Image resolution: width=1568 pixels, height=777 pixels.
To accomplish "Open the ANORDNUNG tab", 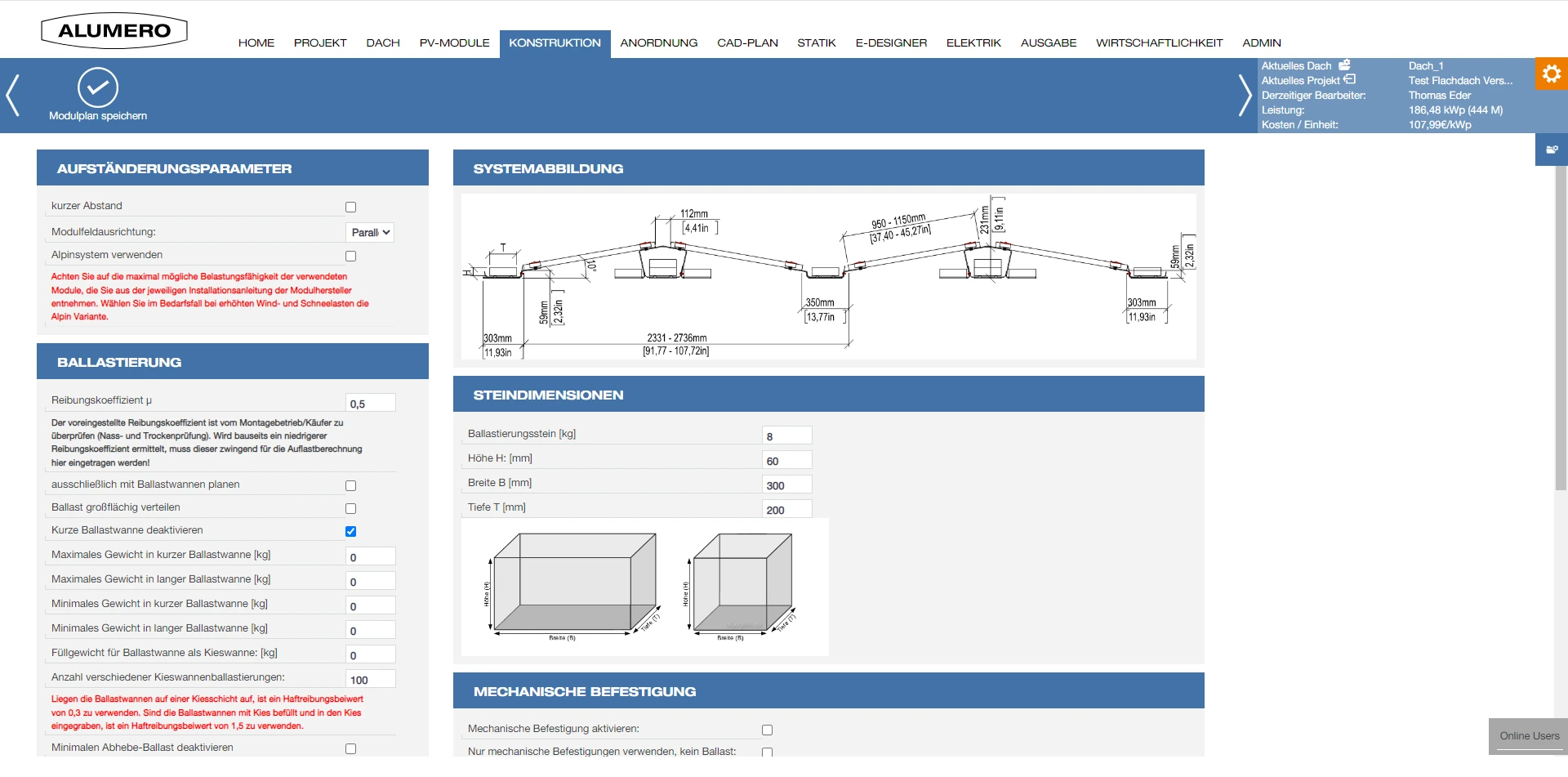I will click(658, 42).
